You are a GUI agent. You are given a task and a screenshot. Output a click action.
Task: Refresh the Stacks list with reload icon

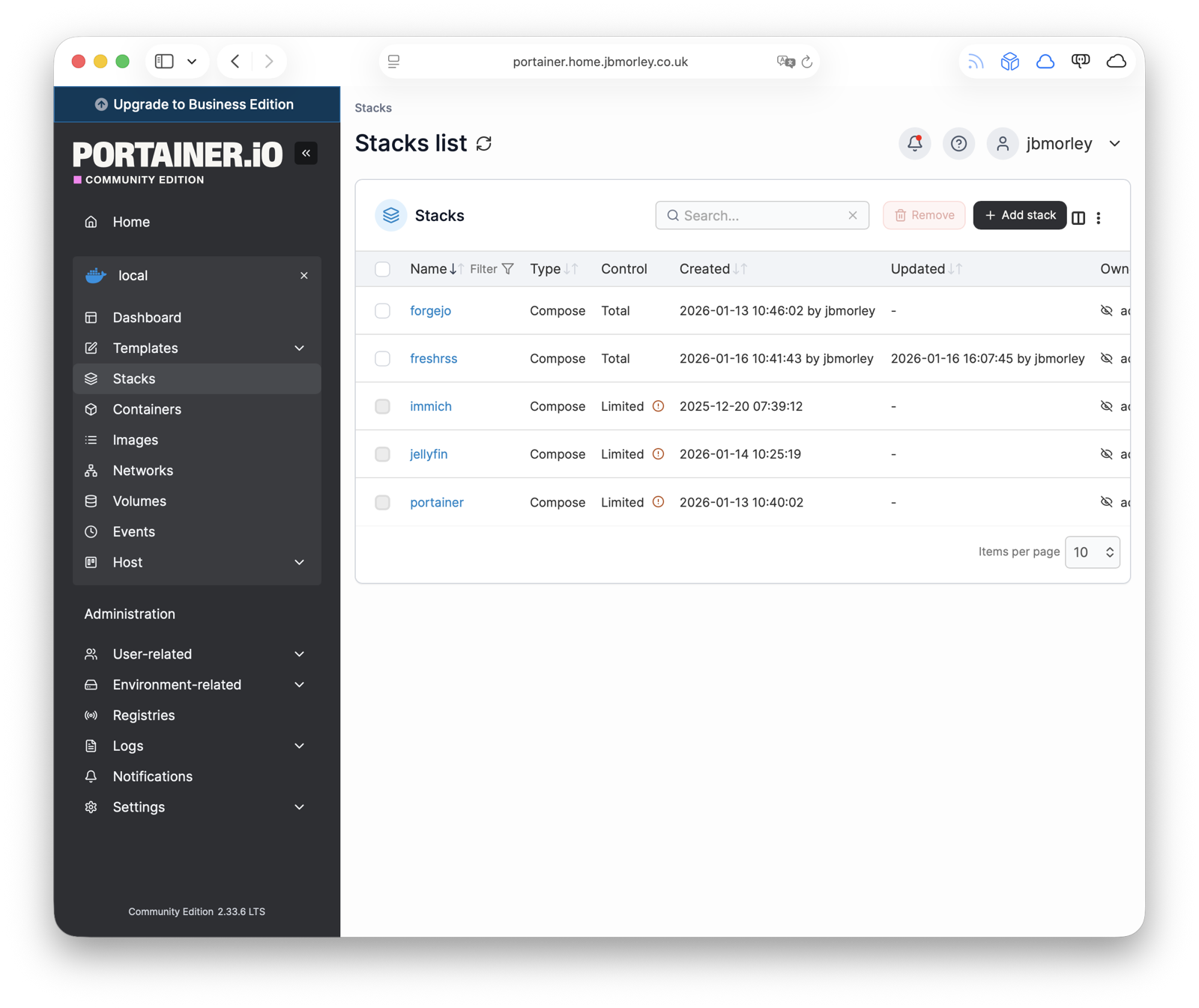[x=484, y=143]
